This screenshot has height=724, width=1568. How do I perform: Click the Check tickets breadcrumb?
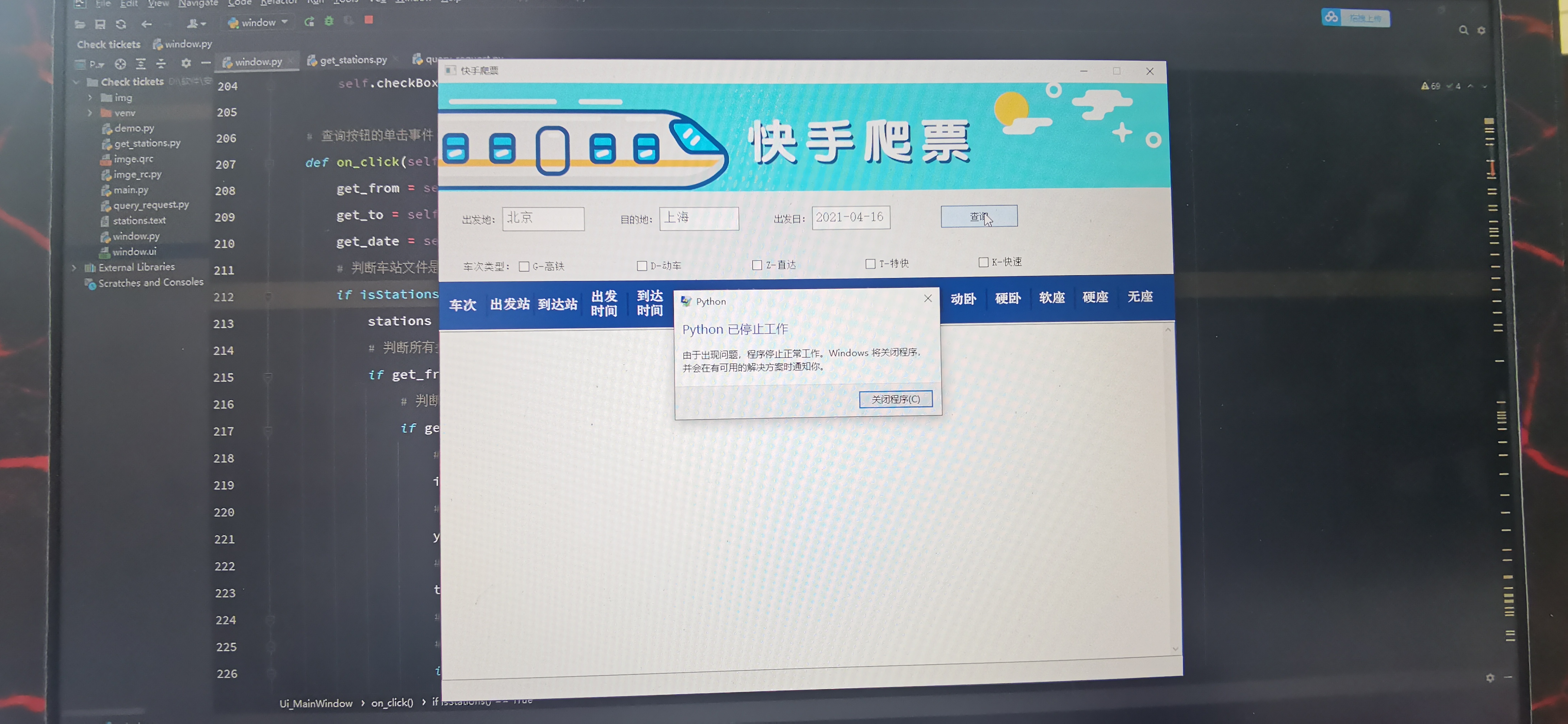tap(108, 45)
